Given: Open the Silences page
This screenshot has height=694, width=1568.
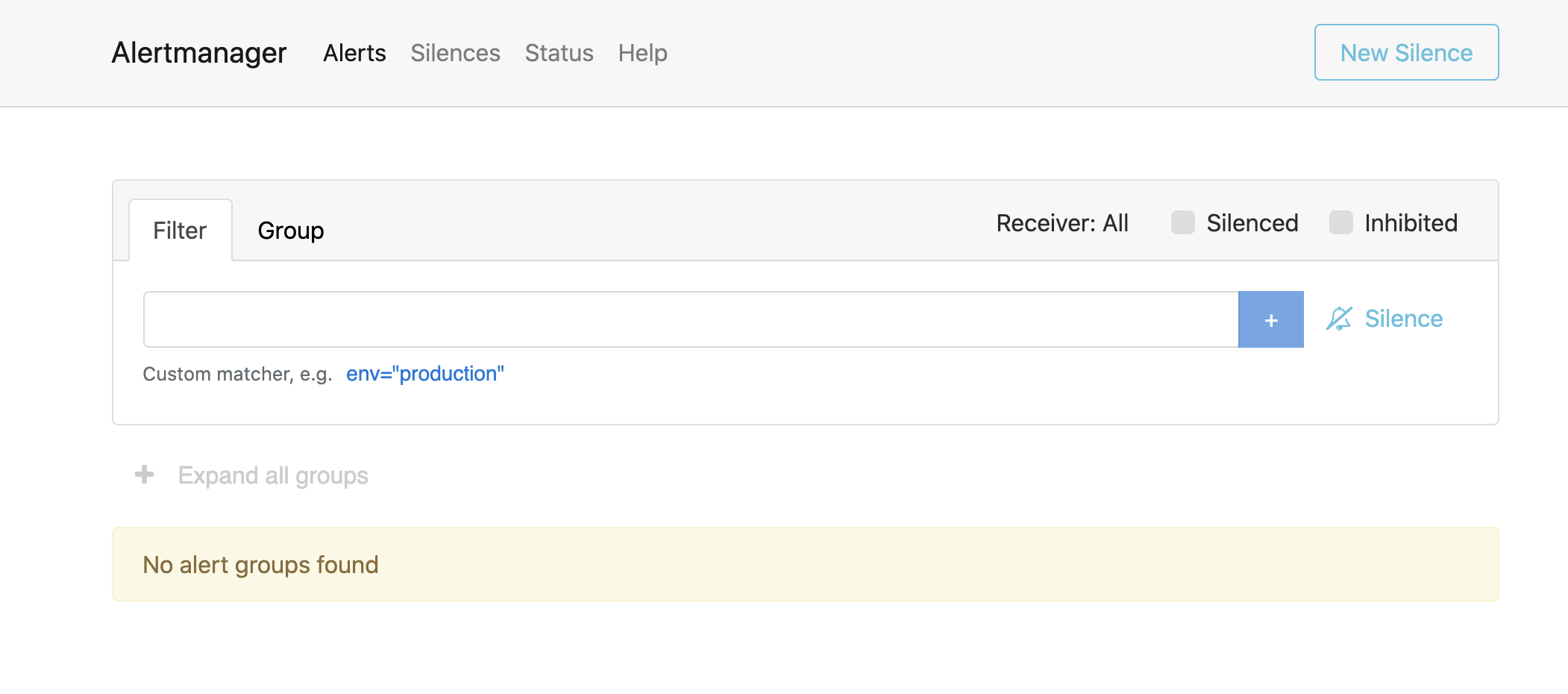Looking at the screenshot, I should (x=455, y=52).
